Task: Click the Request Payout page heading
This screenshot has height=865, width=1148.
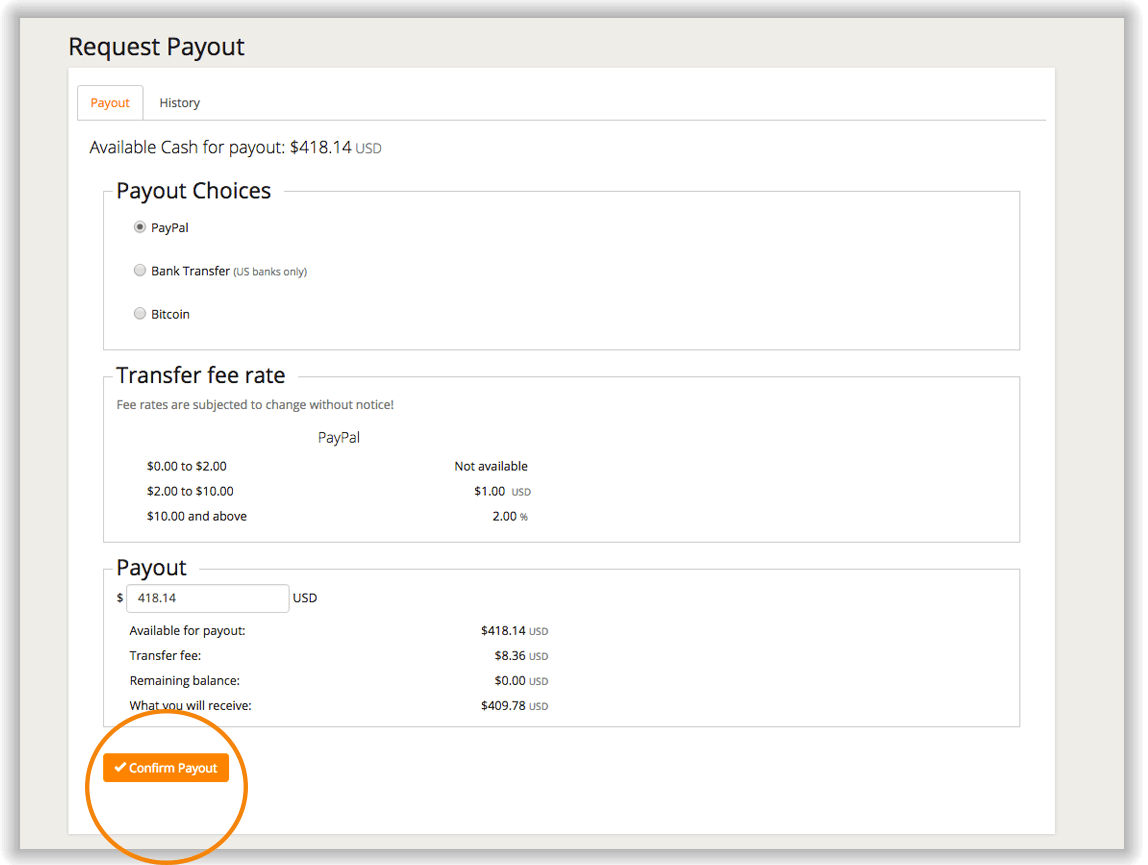Action: (x=156, y=47)
